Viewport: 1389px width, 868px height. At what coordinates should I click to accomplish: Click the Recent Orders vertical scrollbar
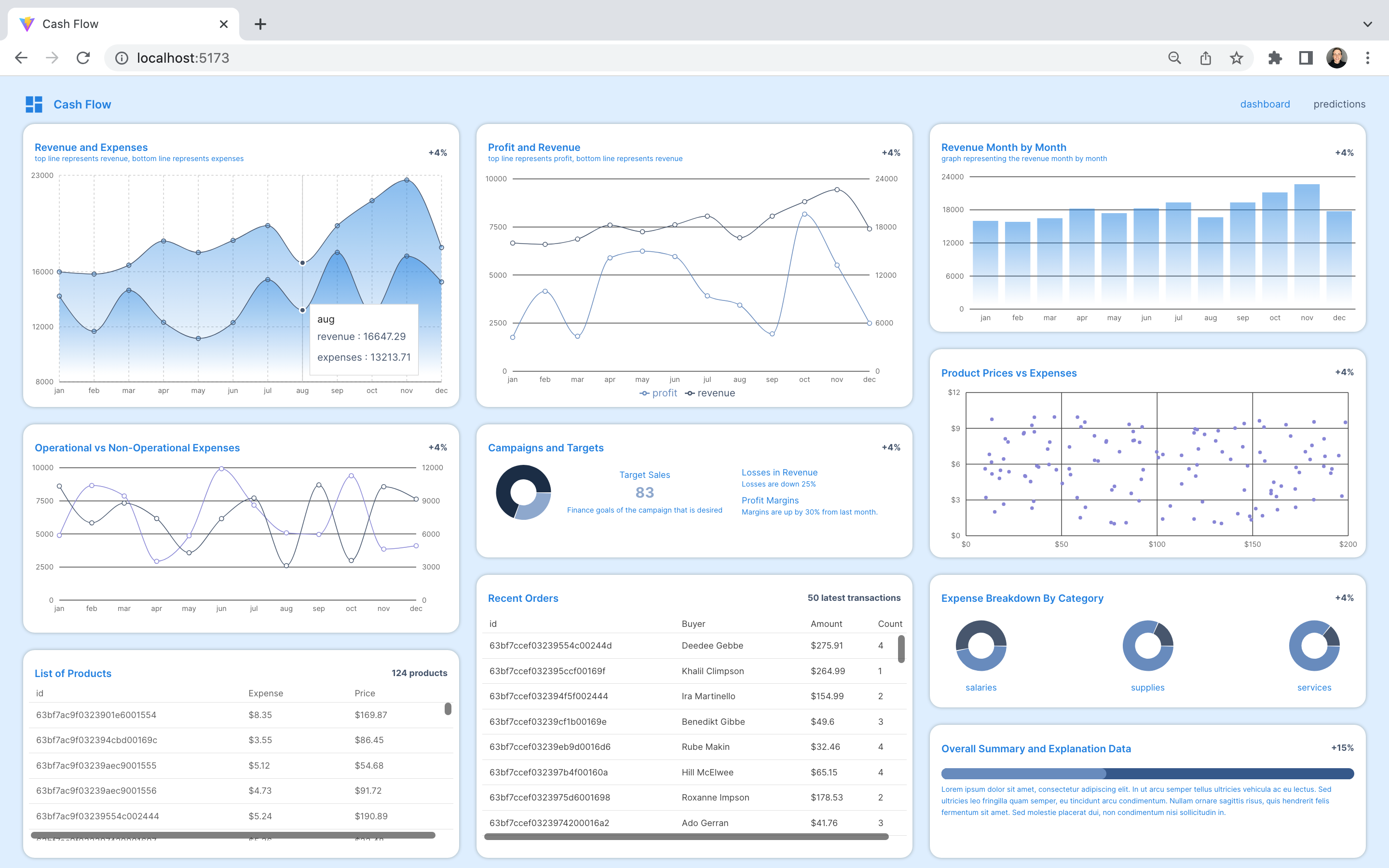point(901,649)
